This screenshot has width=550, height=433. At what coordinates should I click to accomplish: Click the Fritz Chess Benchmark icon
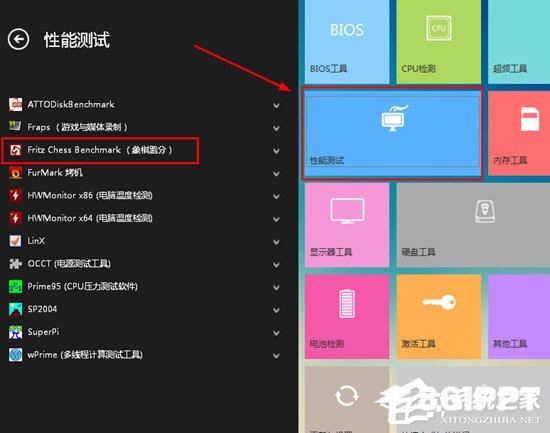pos(15,150)
